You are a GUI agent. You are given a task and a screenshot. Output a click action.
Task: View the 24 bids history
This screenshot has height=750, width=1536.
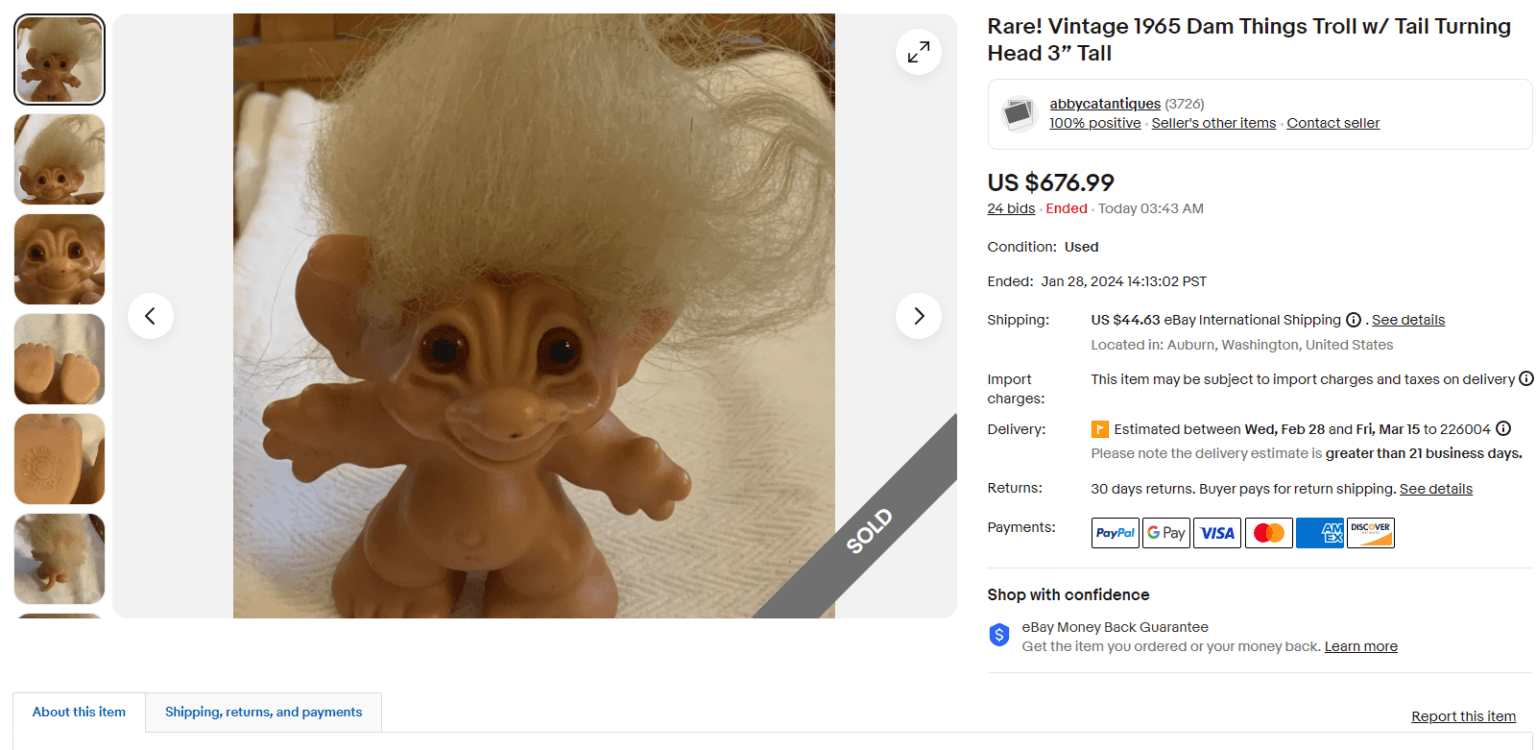coord(1010,208)
